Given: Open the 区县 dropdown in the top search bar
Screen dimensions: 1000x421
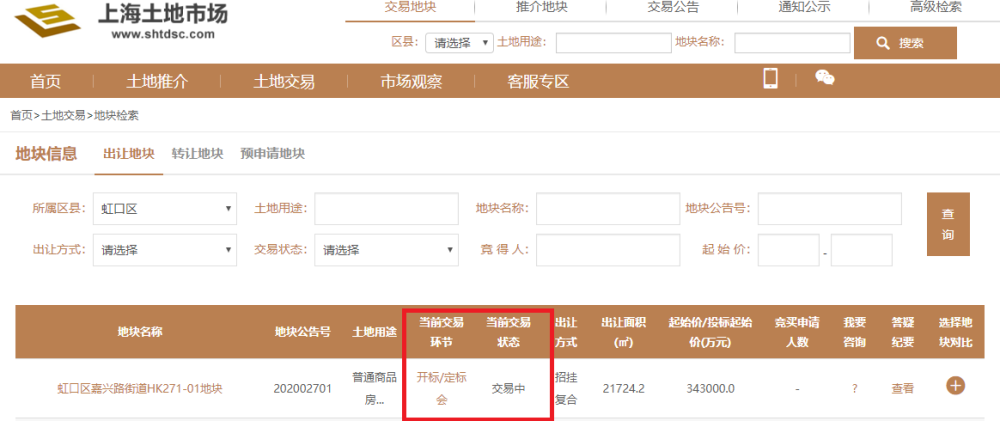Looking at the screenshot, I should pyautogui.click(x=459, y=43).
